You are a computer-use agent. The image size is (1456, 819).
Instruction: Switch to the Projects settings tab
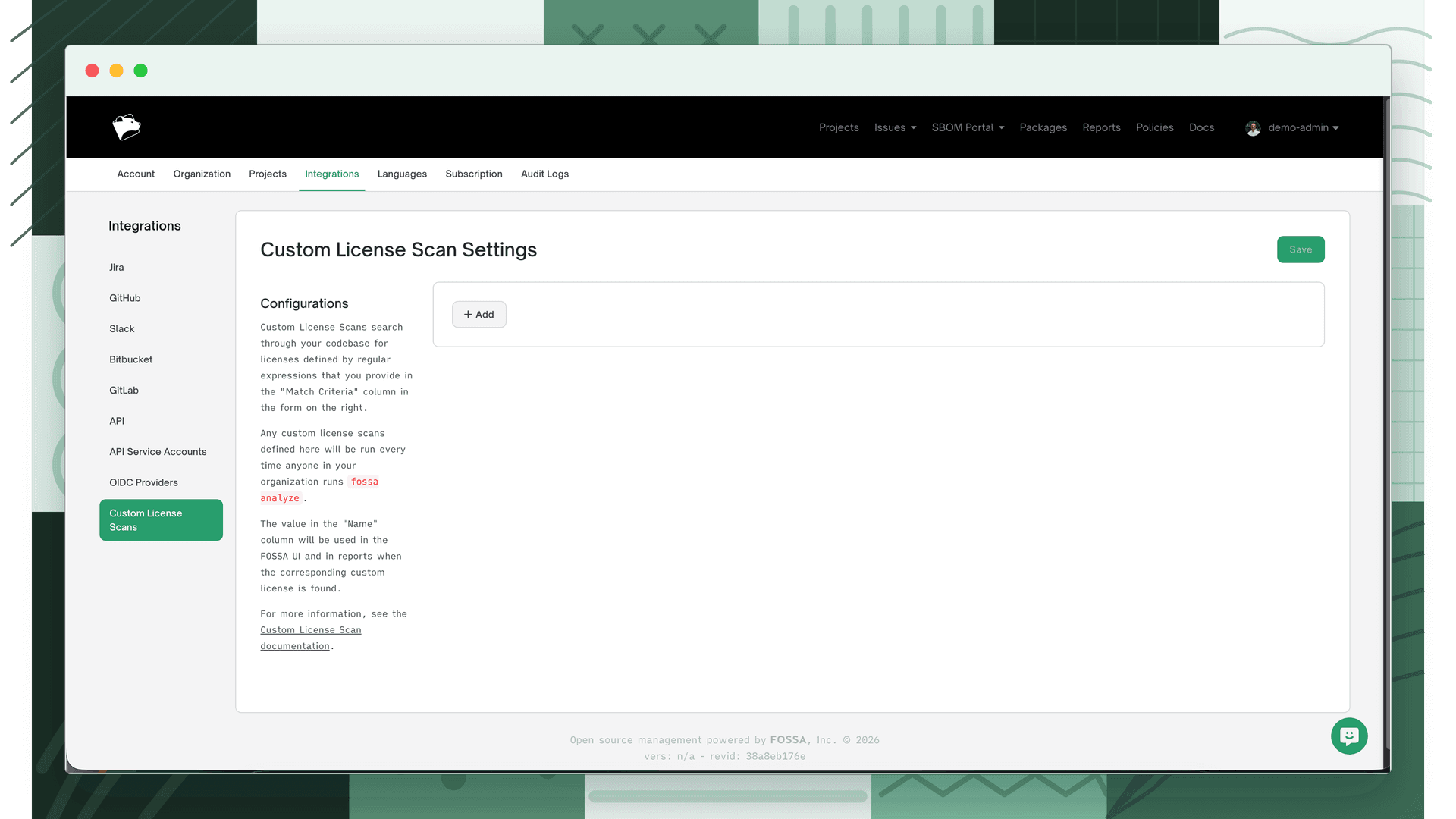[x=268, y=174]
